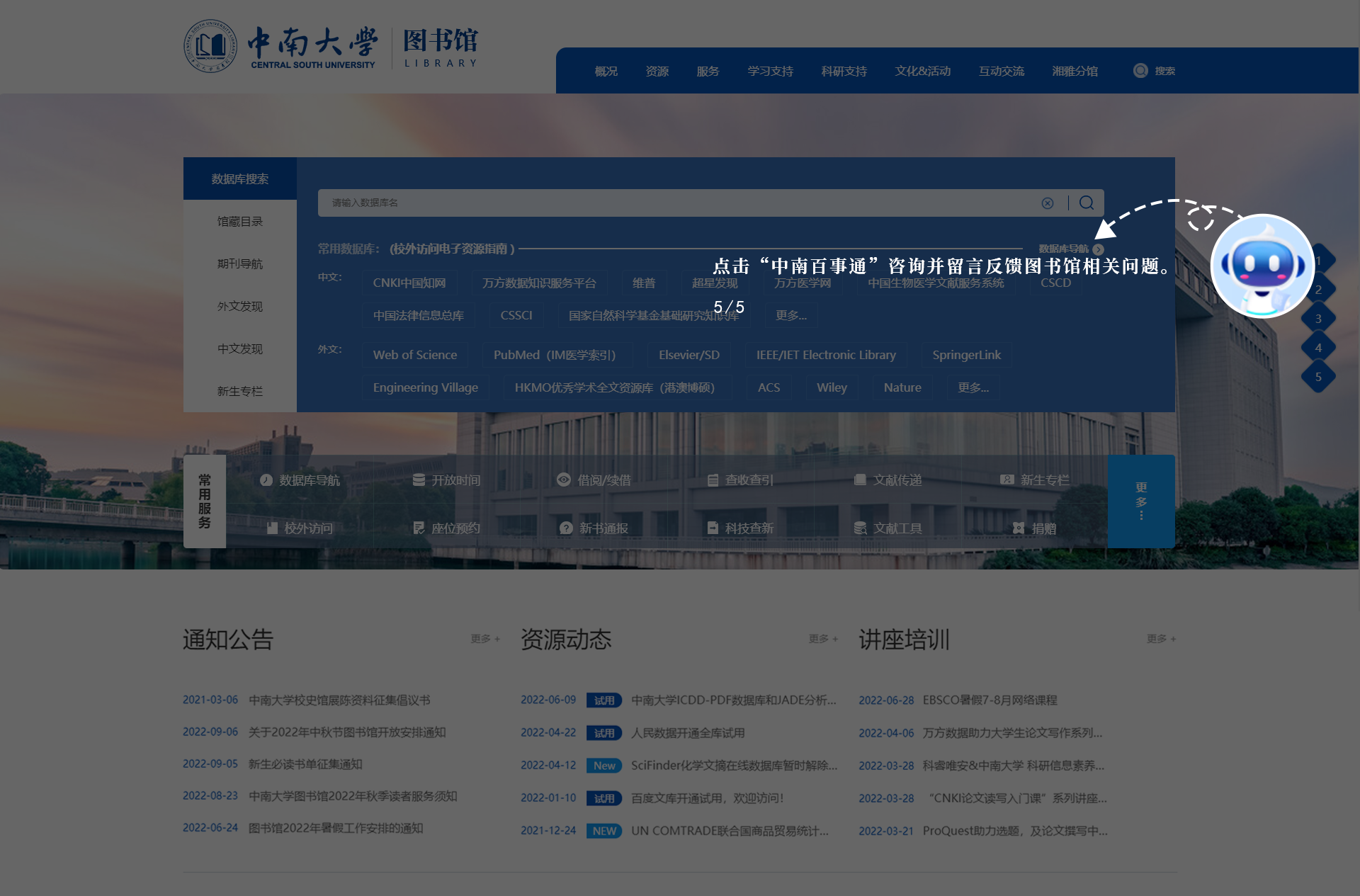Open 开放时间 service icon
Image resolution: width=1360 pixels, height=896 pixels.
(419, 480)
